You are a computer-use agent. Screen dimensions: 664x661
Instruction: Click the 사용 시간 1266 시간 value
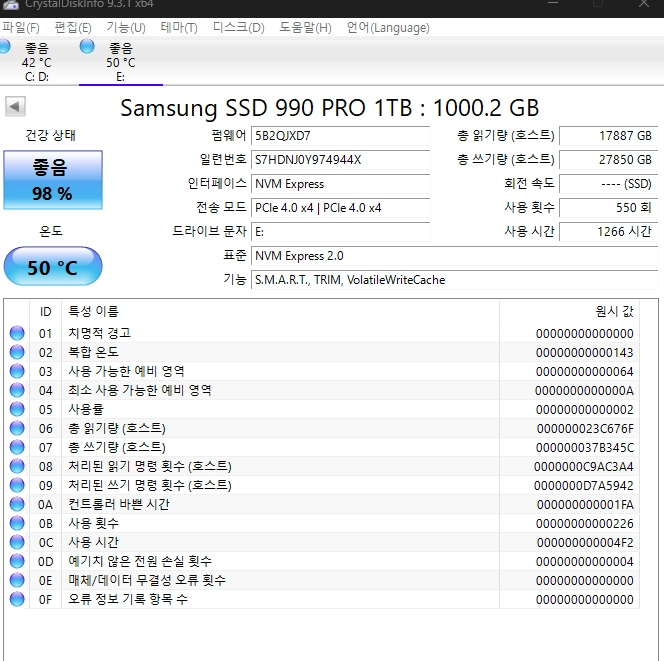coord(609,232)
